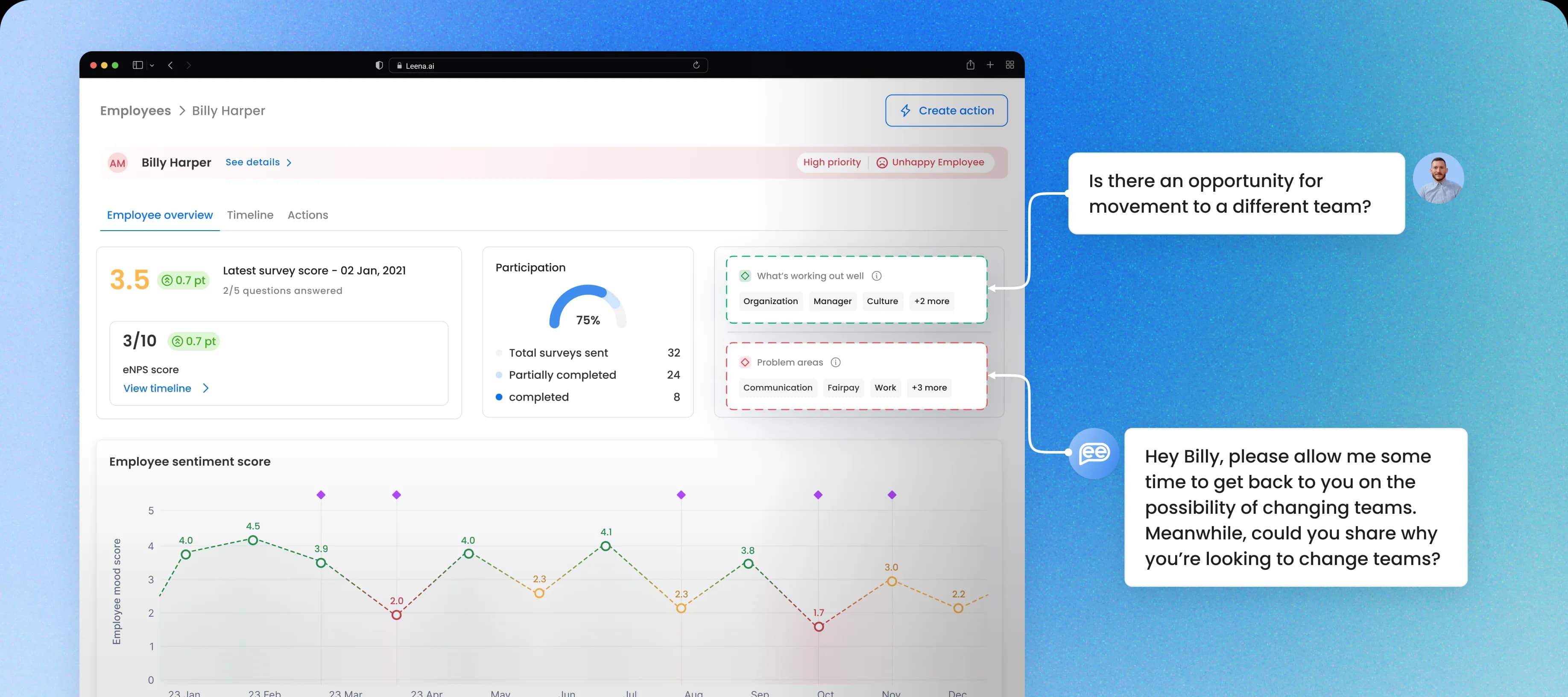Click the Billy Harper breadcrumb

(x=228, y=111)
